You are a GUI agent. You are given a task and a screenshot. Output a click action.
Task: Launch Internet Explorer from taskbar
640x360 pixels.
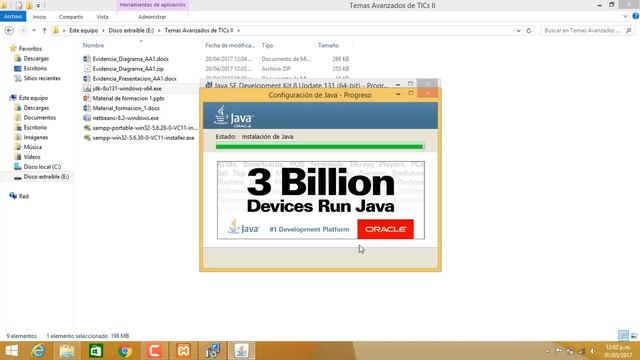[x=38, y=351]
